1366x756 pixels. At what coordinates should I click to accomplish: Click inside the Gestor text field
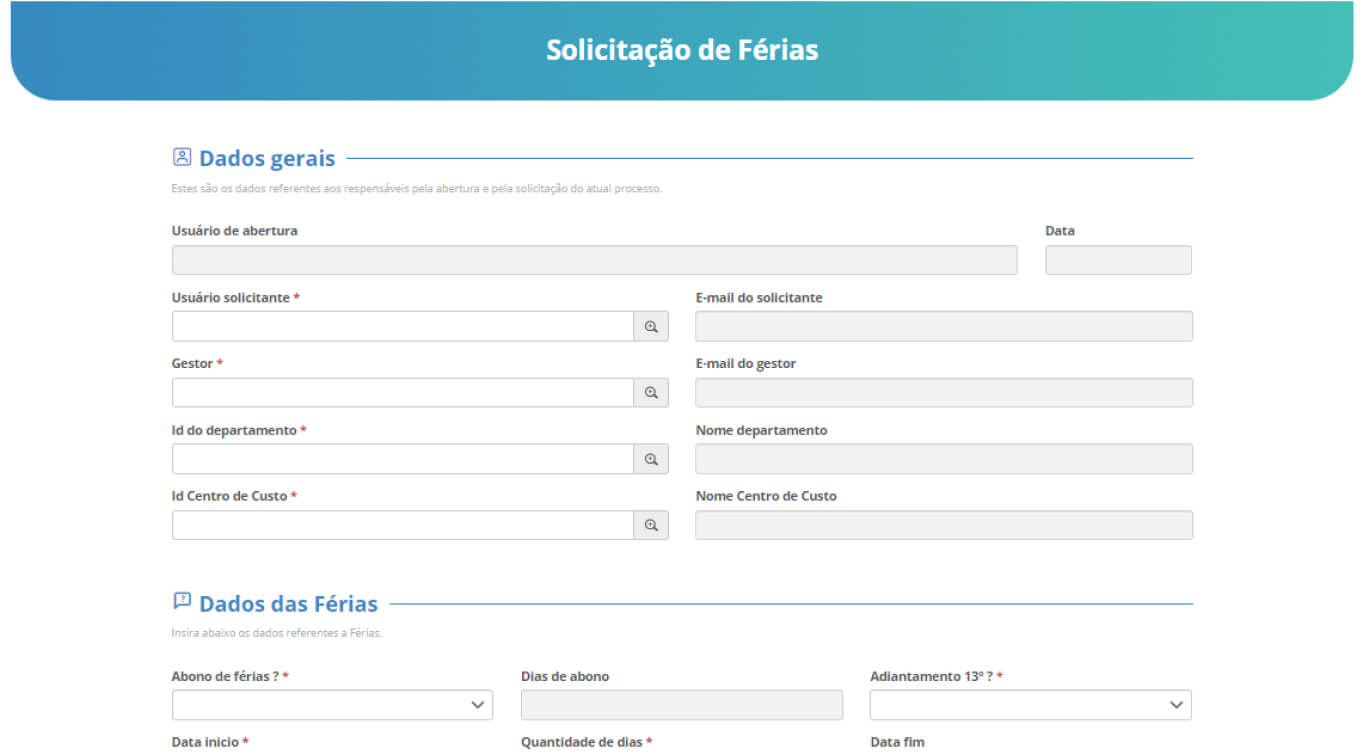402,393
